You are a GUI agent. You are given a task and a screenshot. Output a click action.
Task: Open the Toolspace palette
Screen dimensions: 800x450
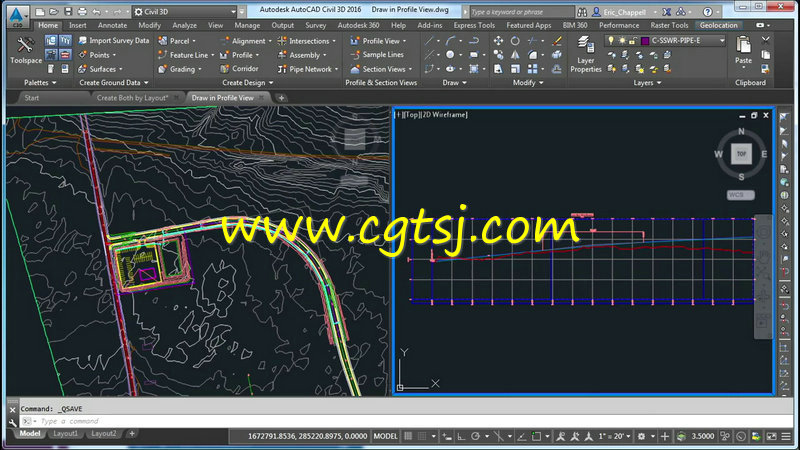tap(25, 50)
